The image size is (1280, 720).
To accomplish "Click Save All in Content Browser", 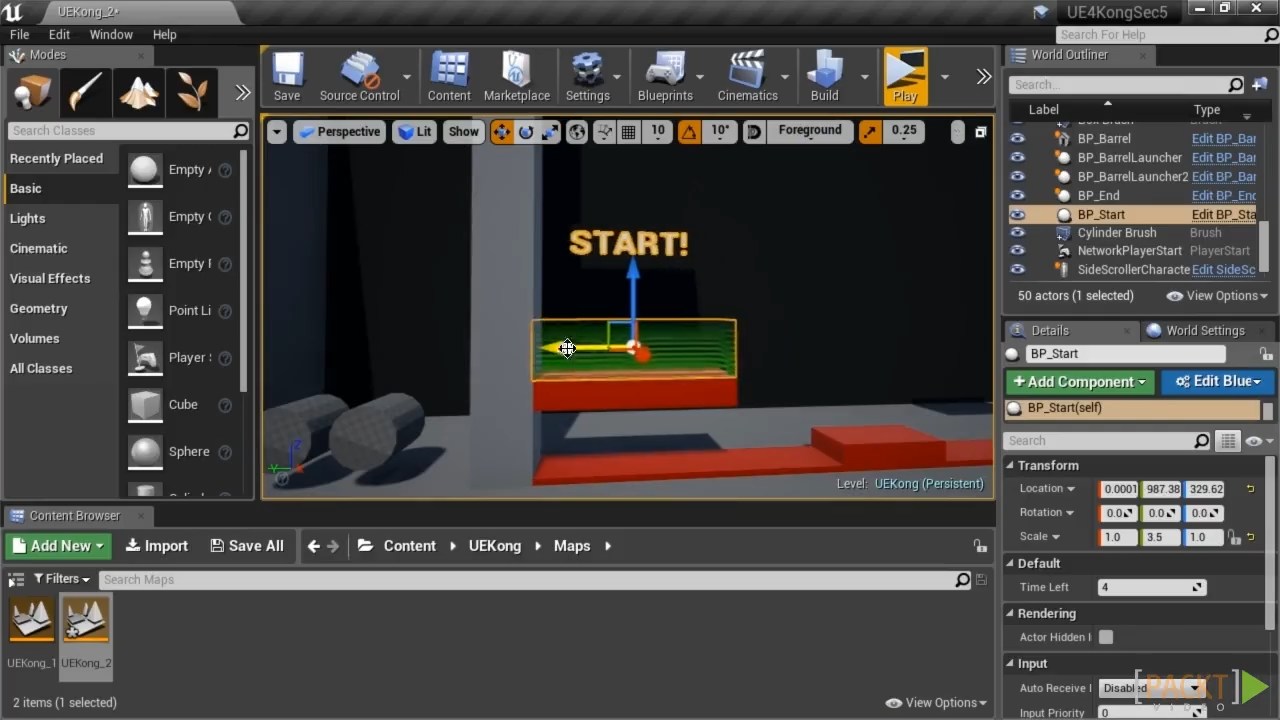I will [x=247, y=546].
